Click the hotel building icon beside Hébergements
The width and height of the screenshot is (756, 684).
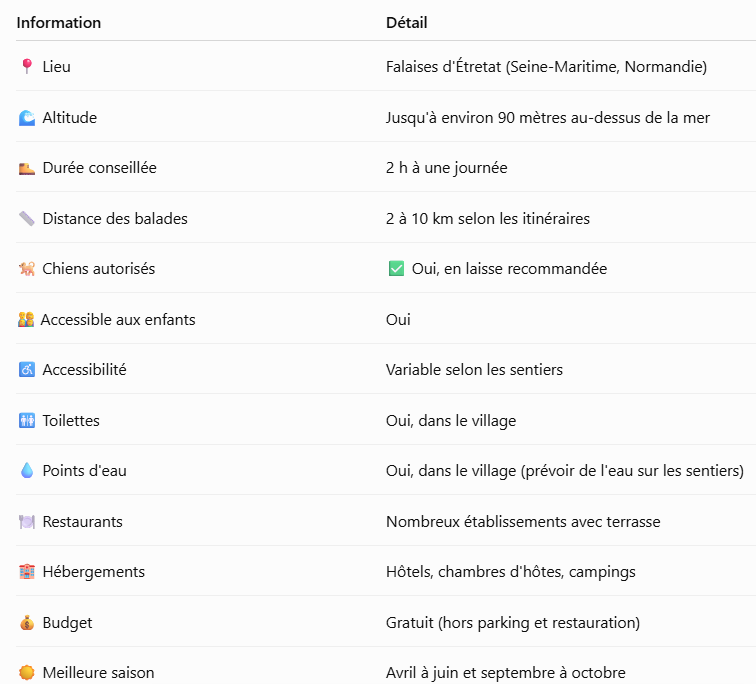point(27,571)
